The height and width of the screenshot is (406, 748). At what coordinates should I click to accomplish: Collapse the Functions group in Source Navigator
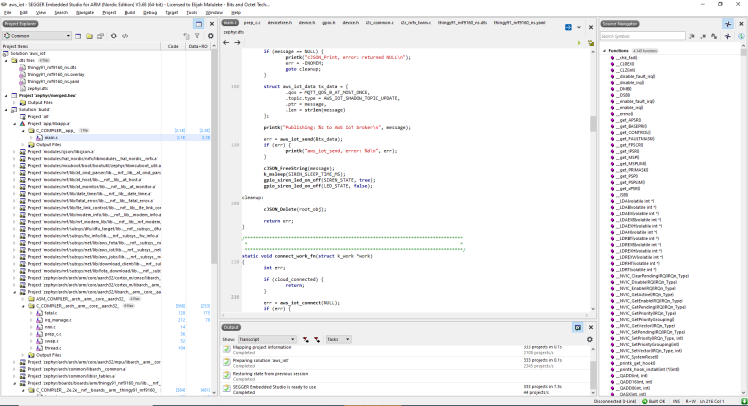click(603, 49)
